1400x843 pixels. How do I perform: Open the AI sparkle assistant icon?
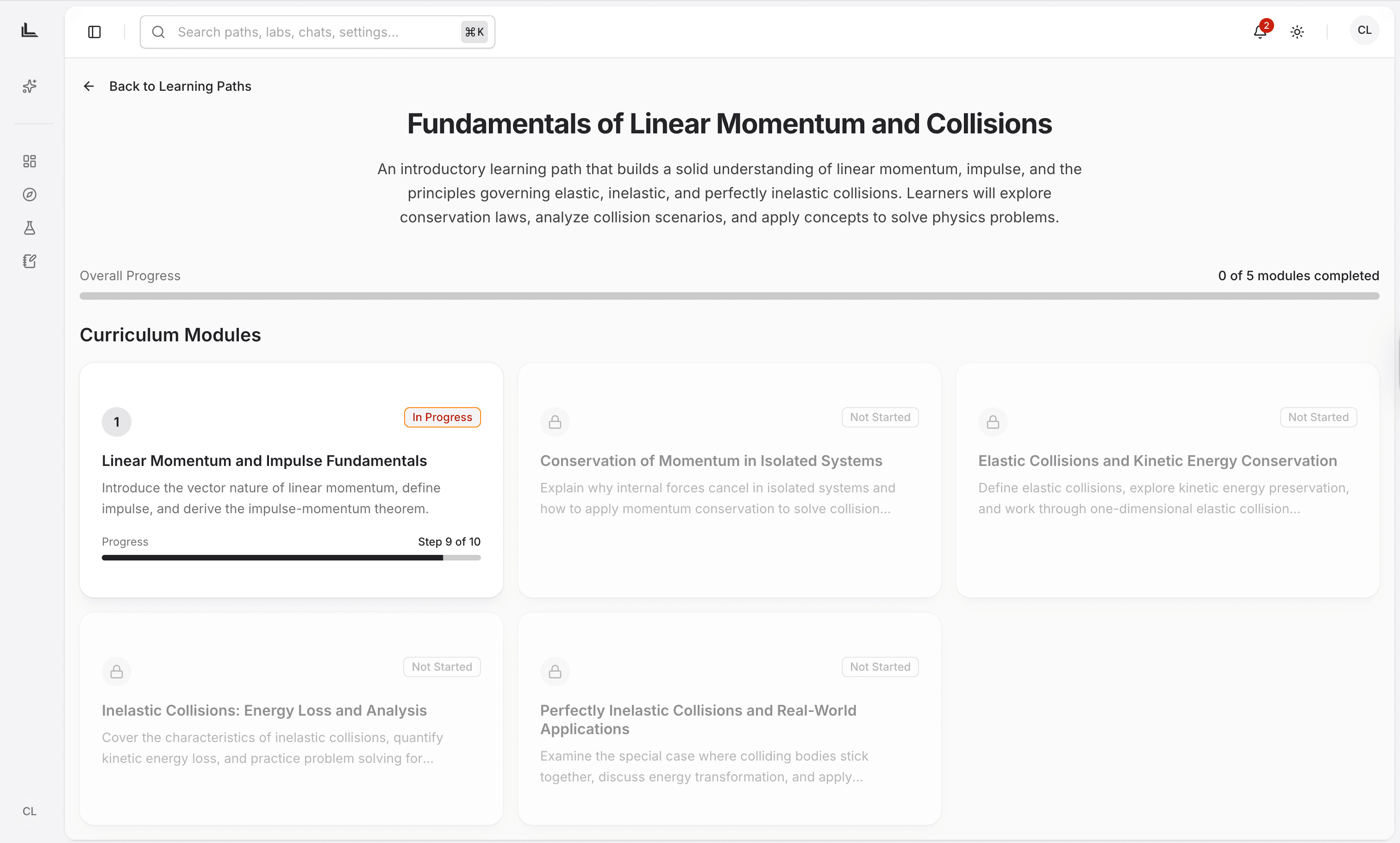tap(30, 86)
